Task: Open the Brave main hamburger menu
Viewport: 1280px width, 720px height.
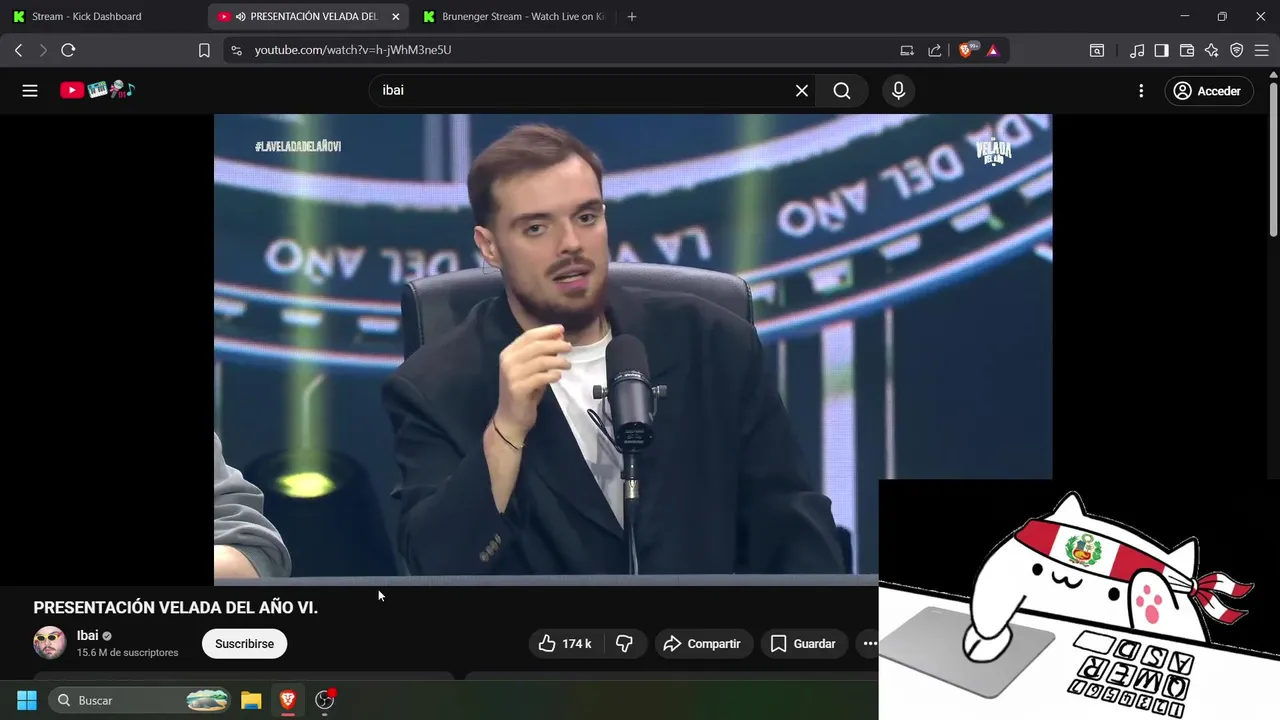Action: point(1261,50)
